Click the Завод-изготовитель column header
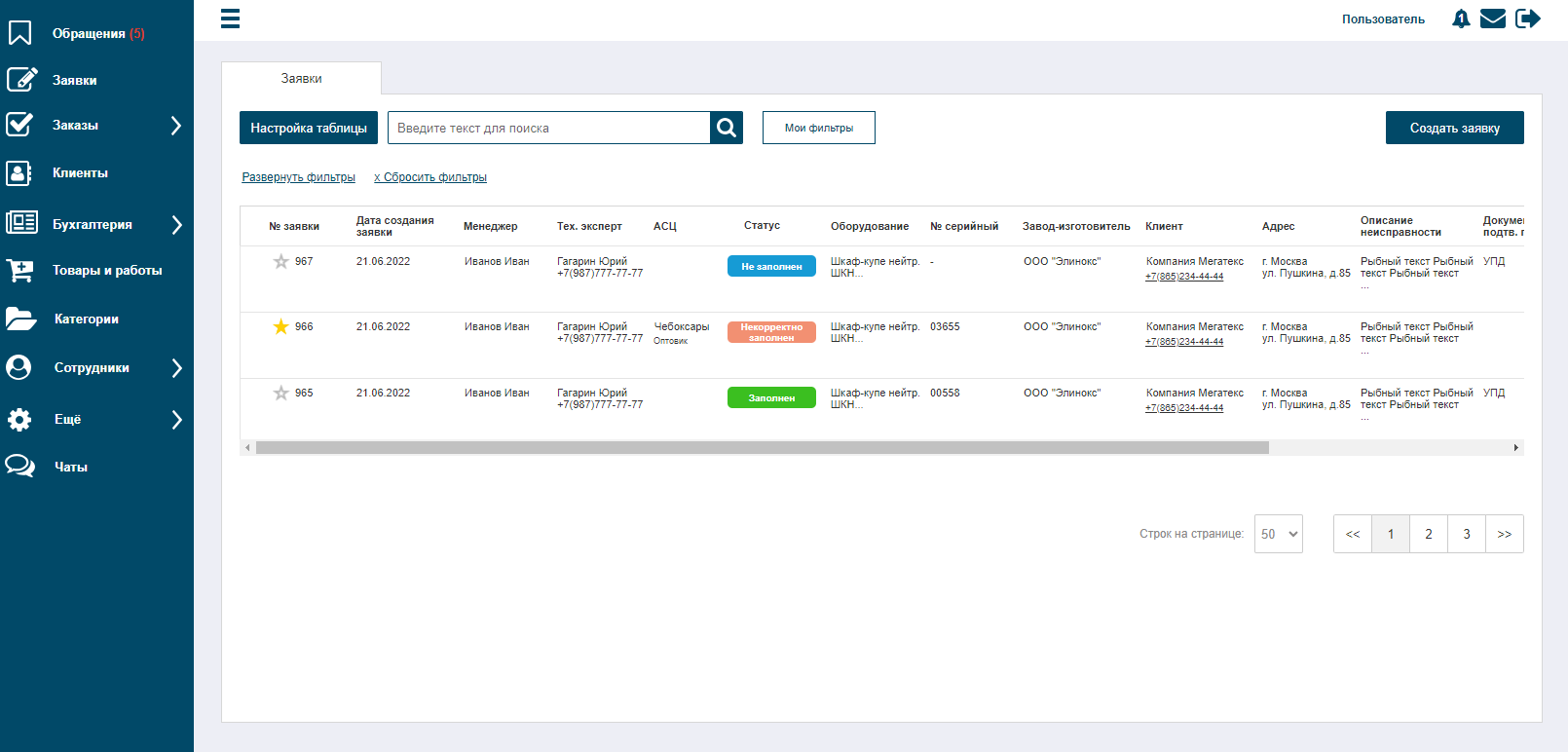 1076,226
